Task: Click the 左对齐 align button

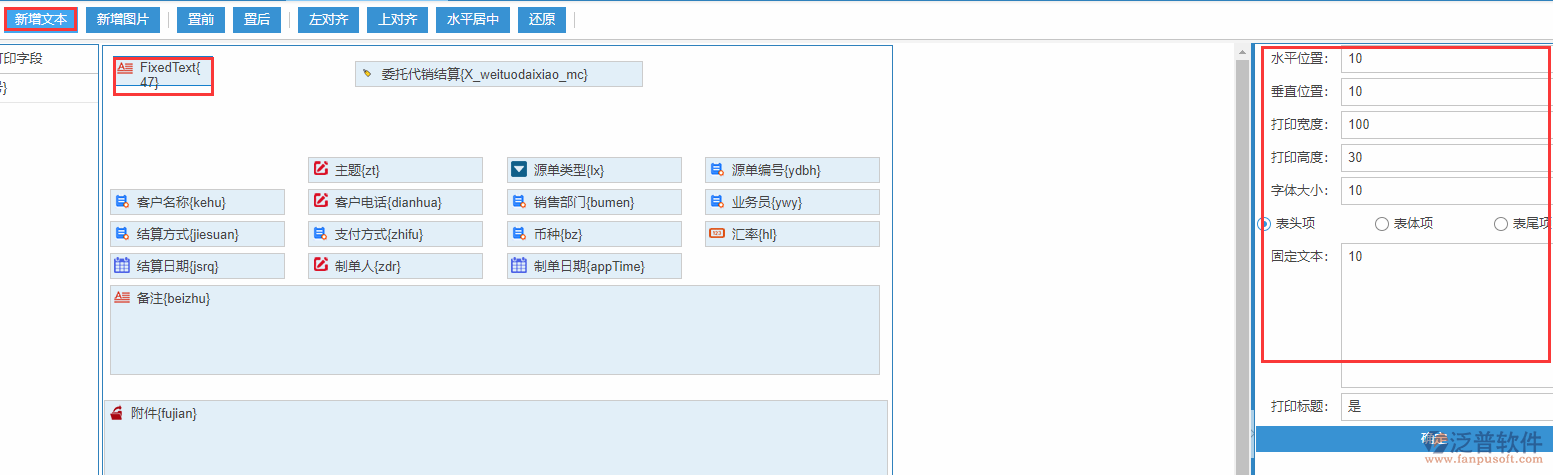Action: click(328, 20)
